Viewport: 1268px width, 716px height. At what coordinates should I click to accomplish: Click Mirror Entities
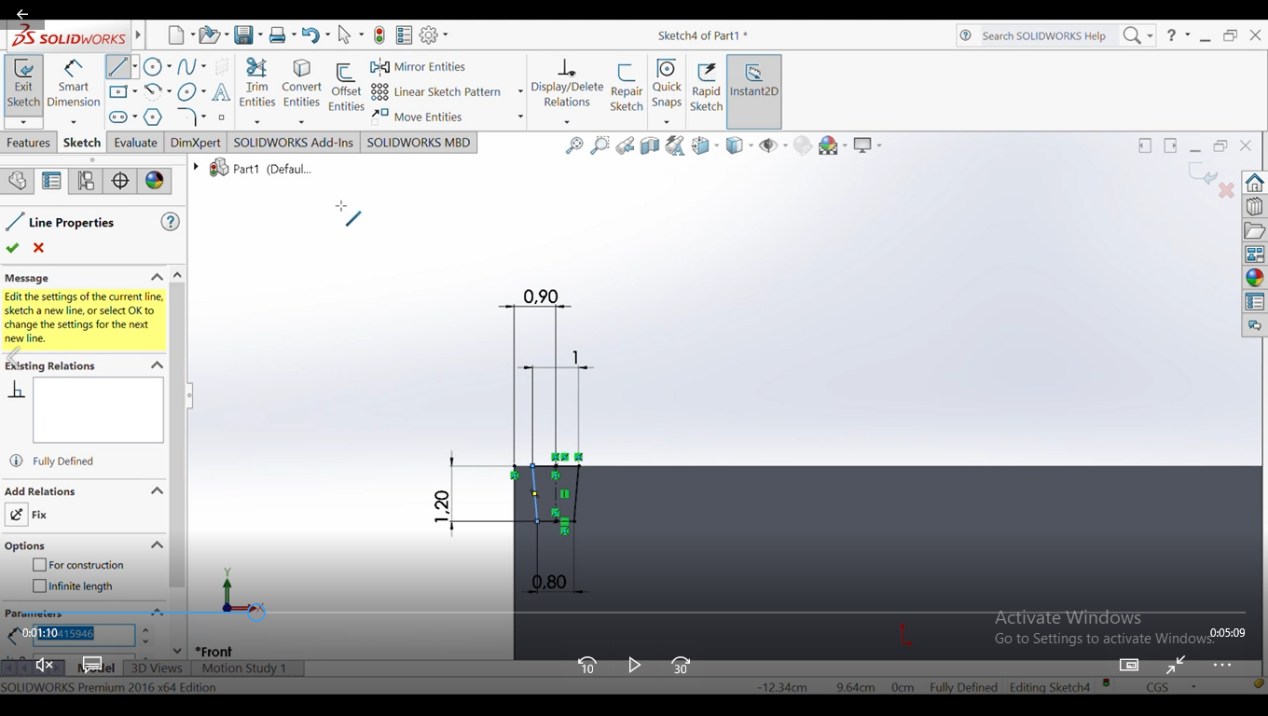tap(418, 67)
